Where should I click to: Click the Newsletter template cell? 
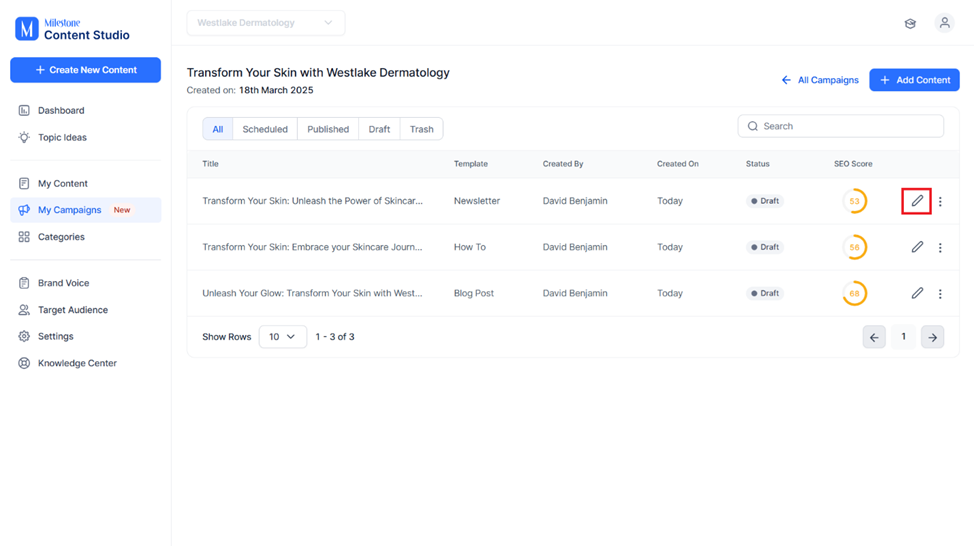click(476, 201)
